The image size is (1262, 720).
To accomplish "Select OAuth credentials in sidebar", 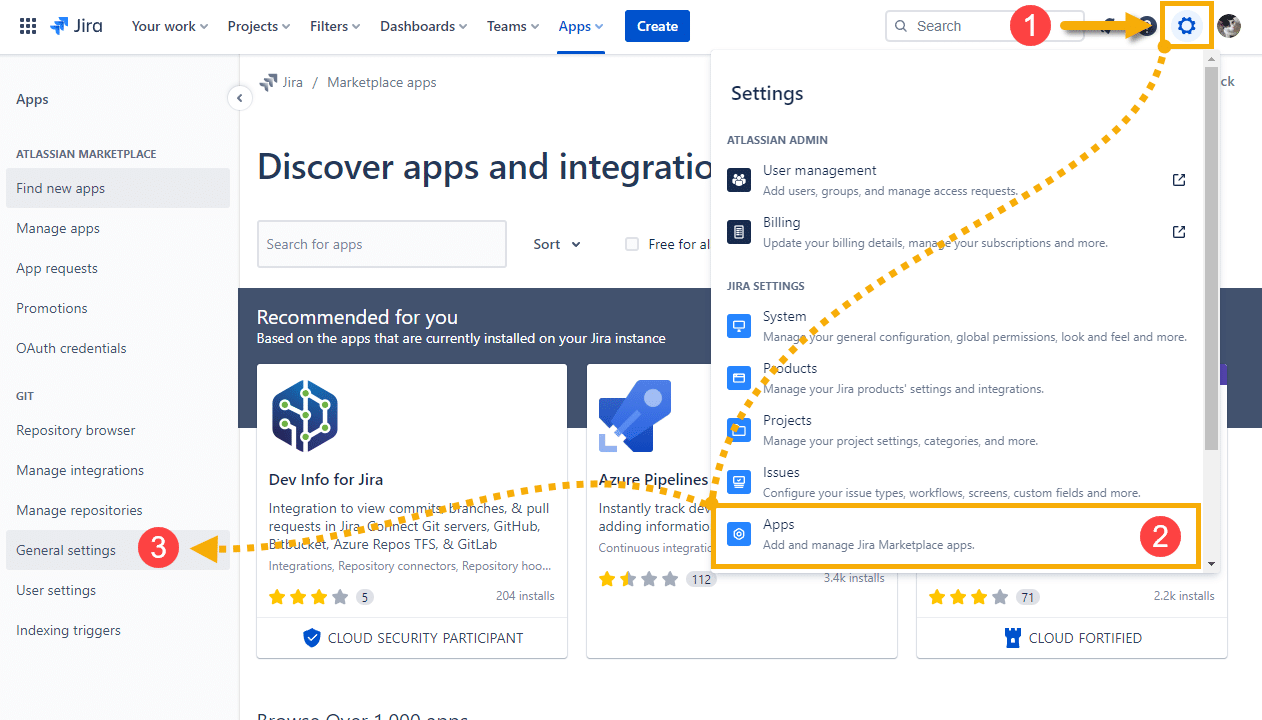I will coord(118,348).
